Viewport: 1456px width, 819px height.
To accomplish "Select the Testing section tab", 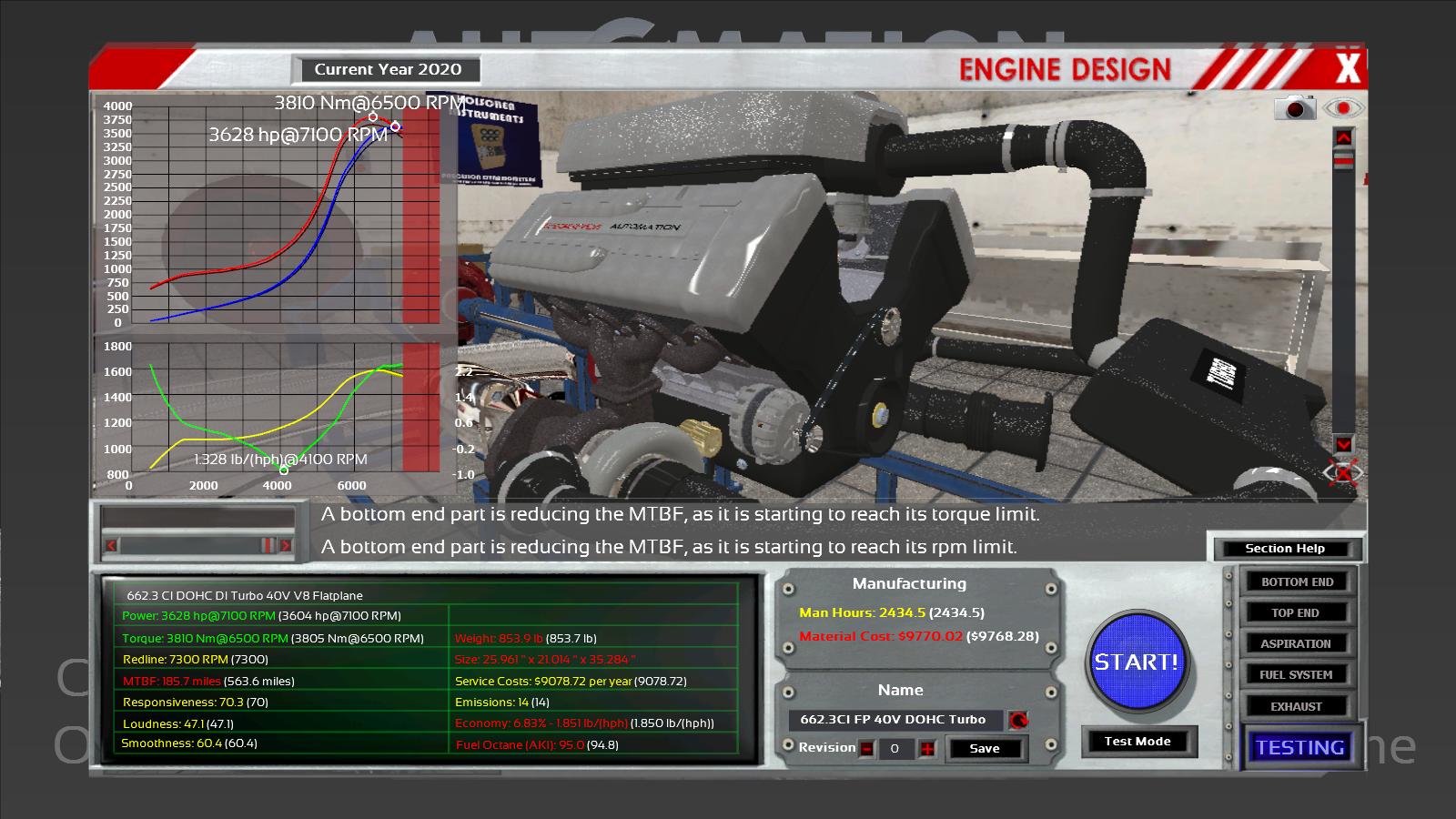I will click(1299, 747).
